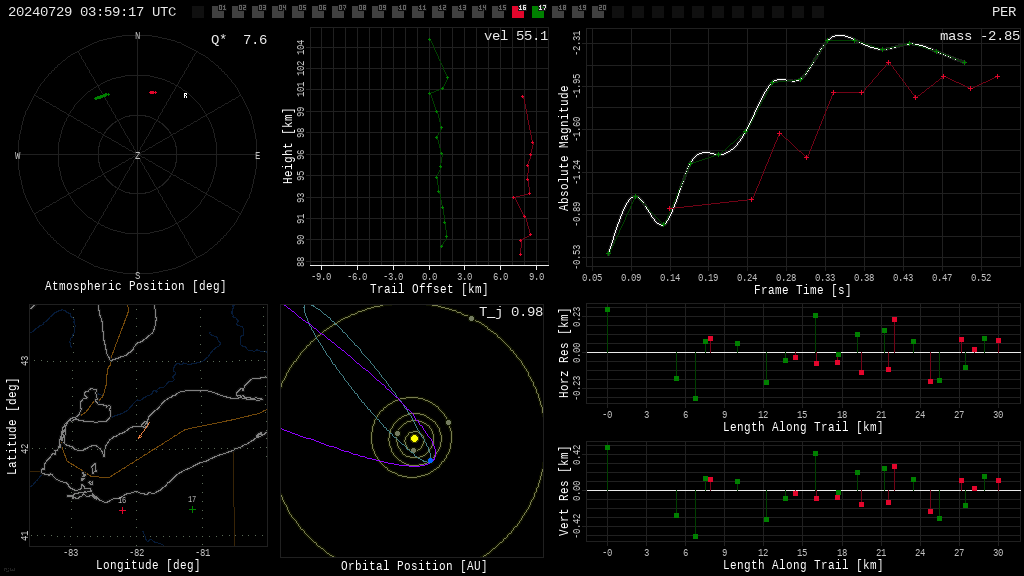Click station indicator square 05
This screenshot has height=576, width=1024.
coord(298,12)
